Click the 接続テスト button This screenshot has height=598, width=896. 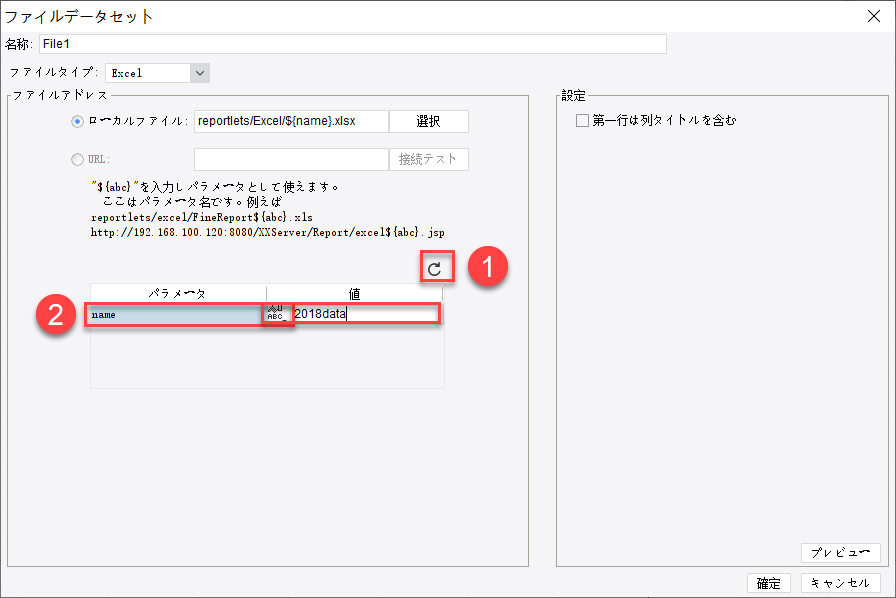click(428, 158)
